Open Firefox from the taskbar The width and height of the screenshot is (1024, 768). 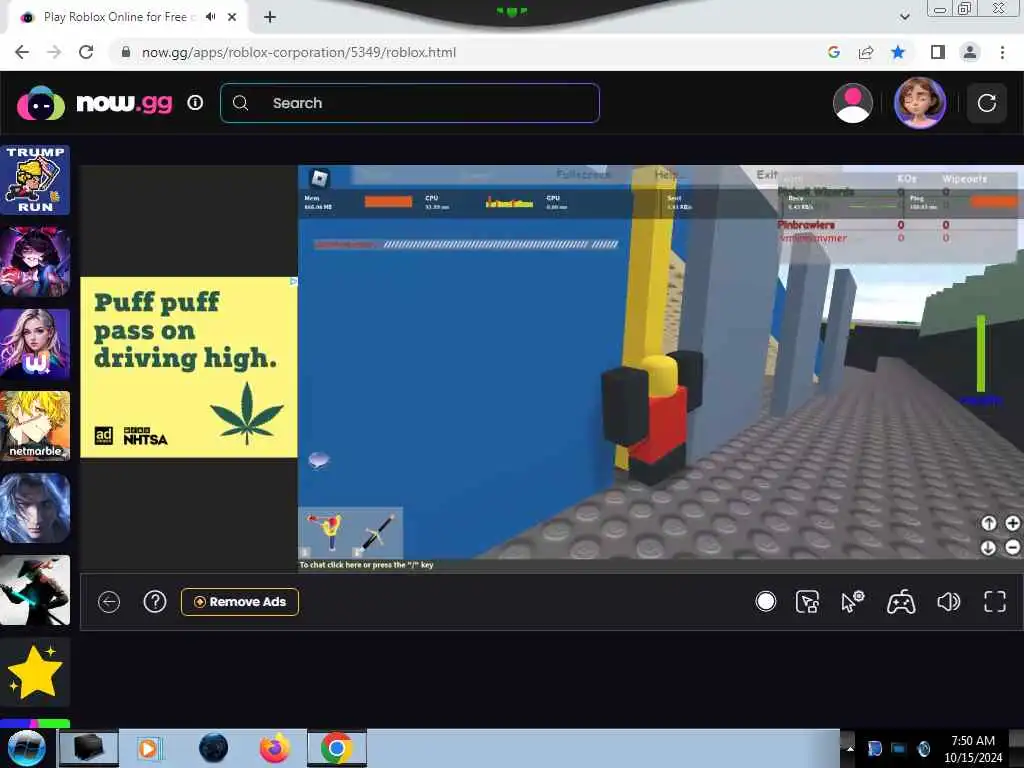(274, 748)
